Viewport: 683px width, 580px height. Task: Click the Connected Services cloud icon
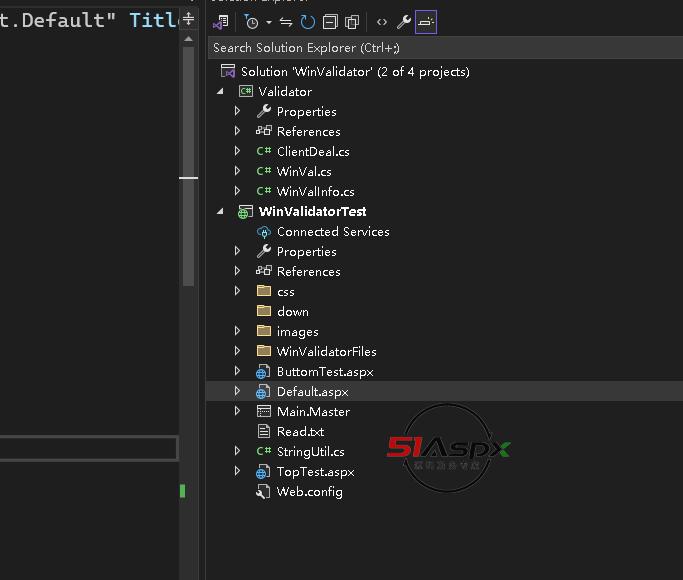click(x=264, y=232)
